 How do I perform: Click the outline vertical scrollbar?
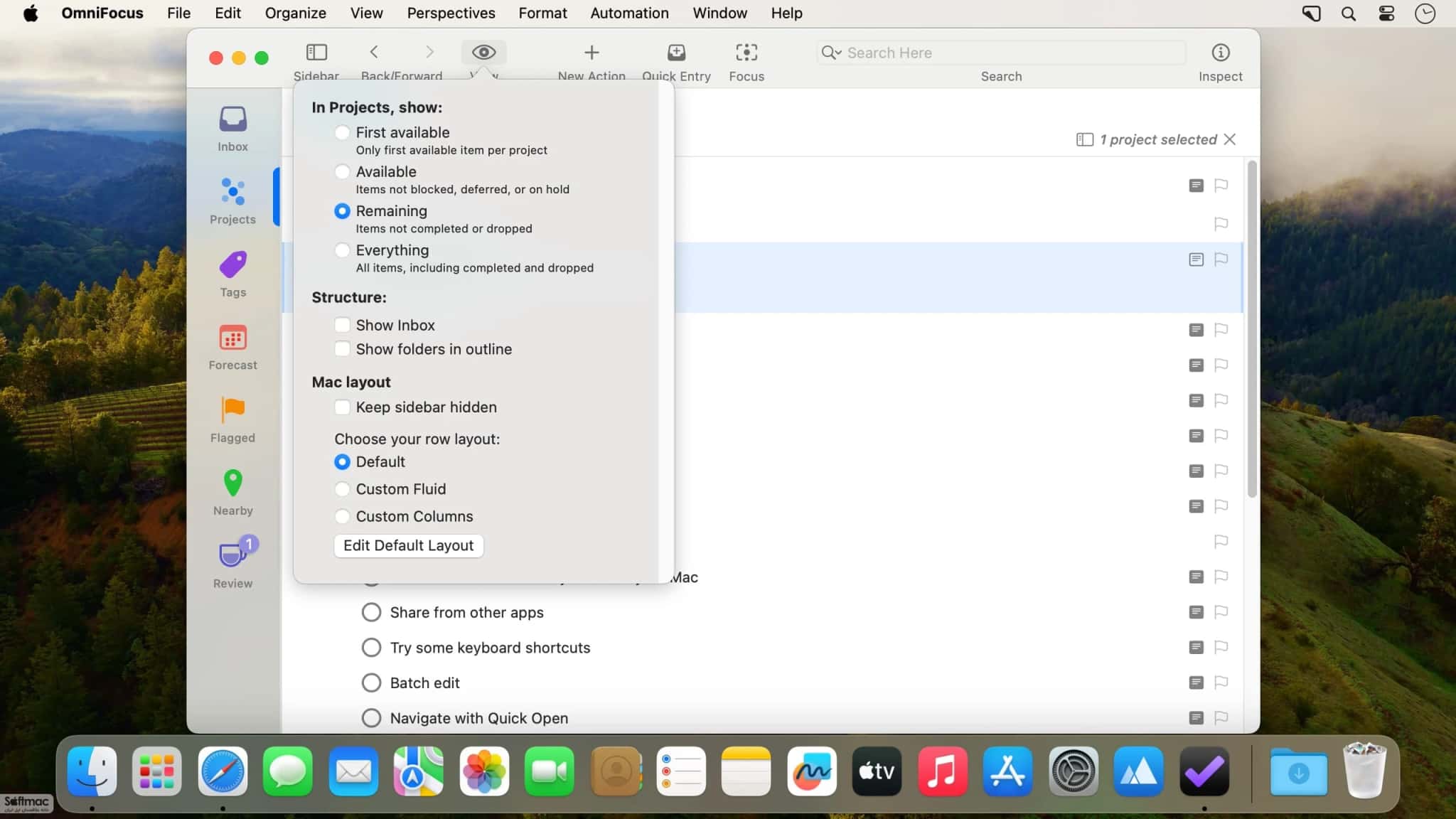pos(1252,330)
